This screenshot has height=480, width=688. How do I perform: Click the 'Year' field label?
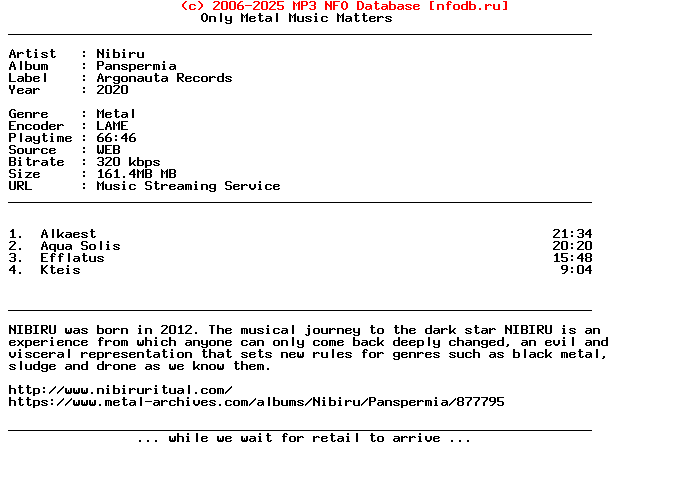click(x=25, y=90)
